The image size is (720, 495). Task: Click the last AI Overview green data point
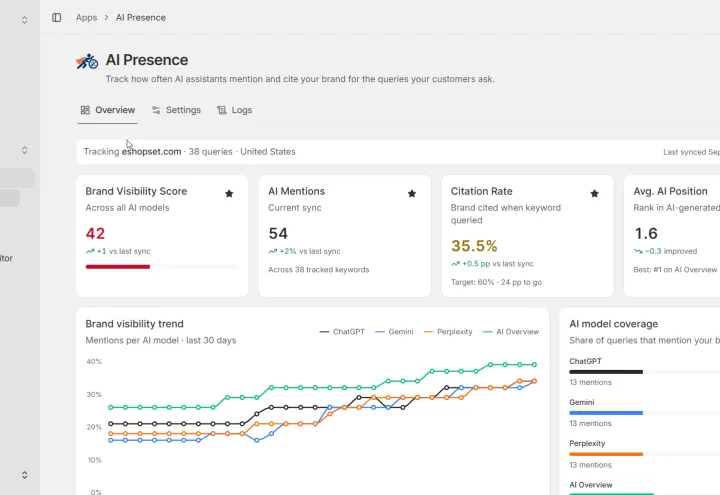pos(534,365)
